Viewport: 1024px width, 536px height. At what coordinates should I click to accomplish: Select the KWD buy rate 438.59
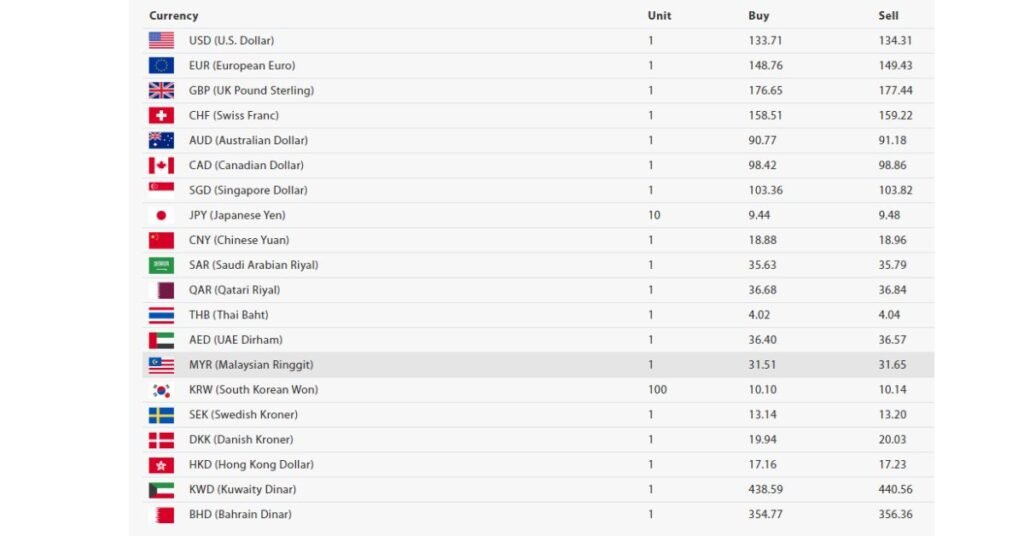[x=765, y=490]
